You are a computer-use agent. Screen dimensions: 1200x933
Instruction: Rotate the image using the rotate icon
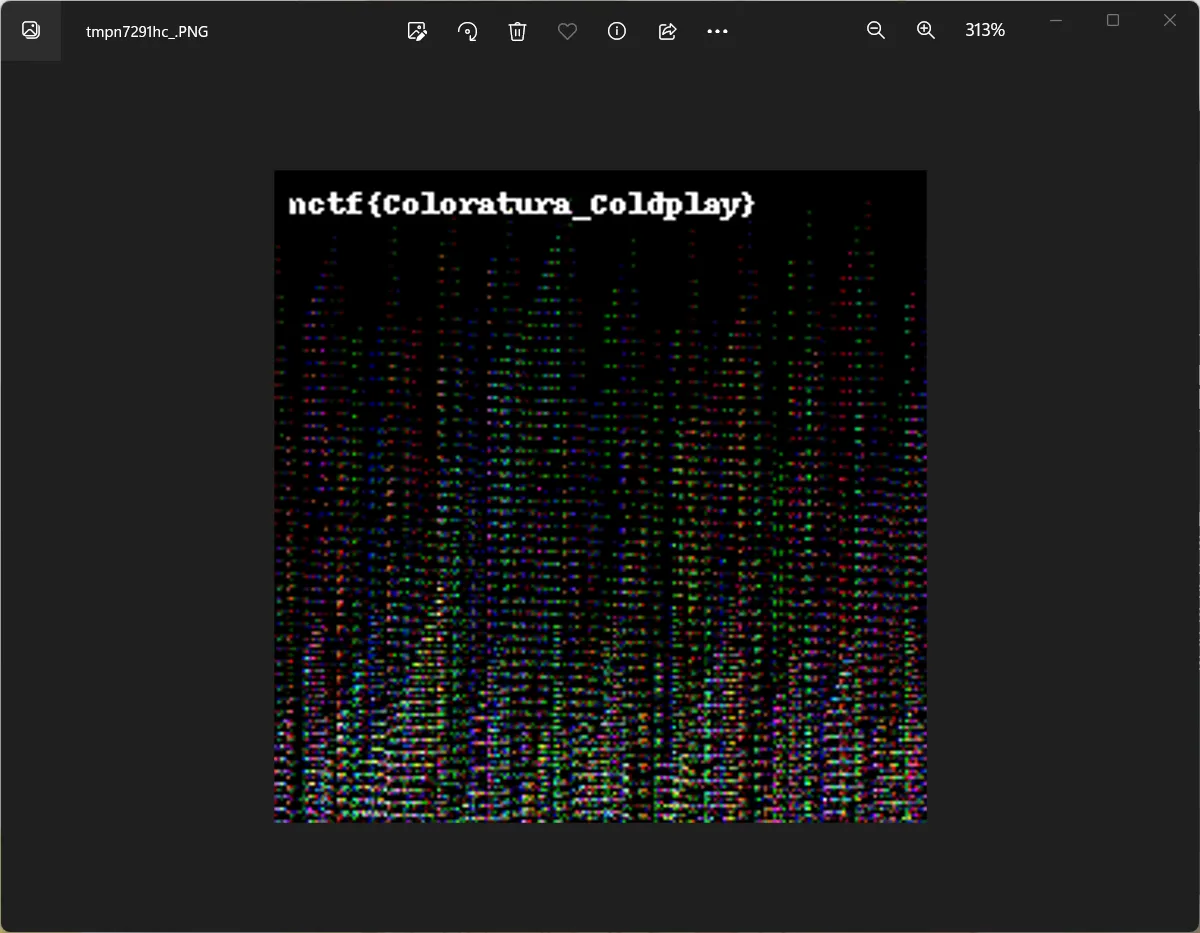click(467, 31)
